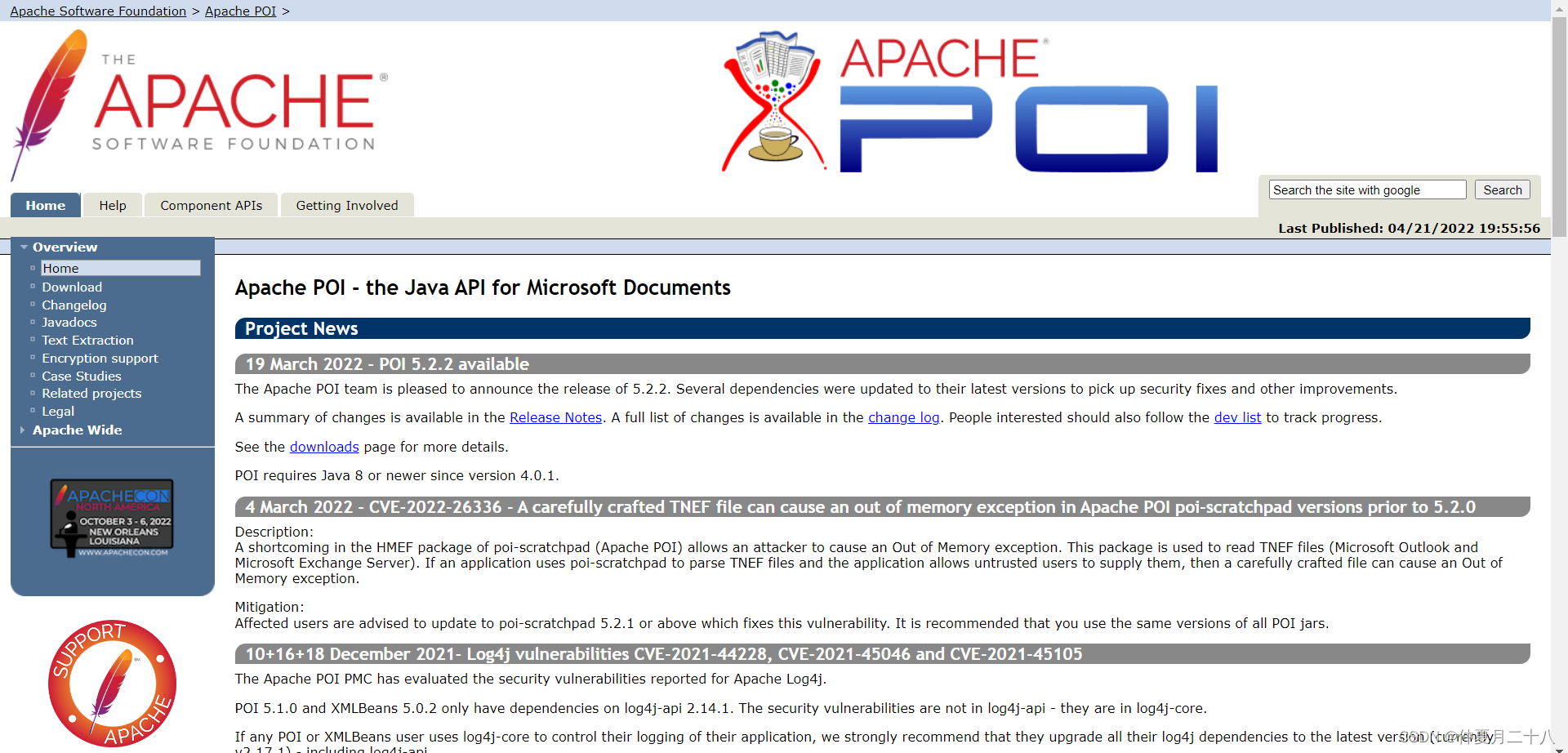
Task: Click the Apache Software Foundation breadcrumb link
Action: (96, 11)
